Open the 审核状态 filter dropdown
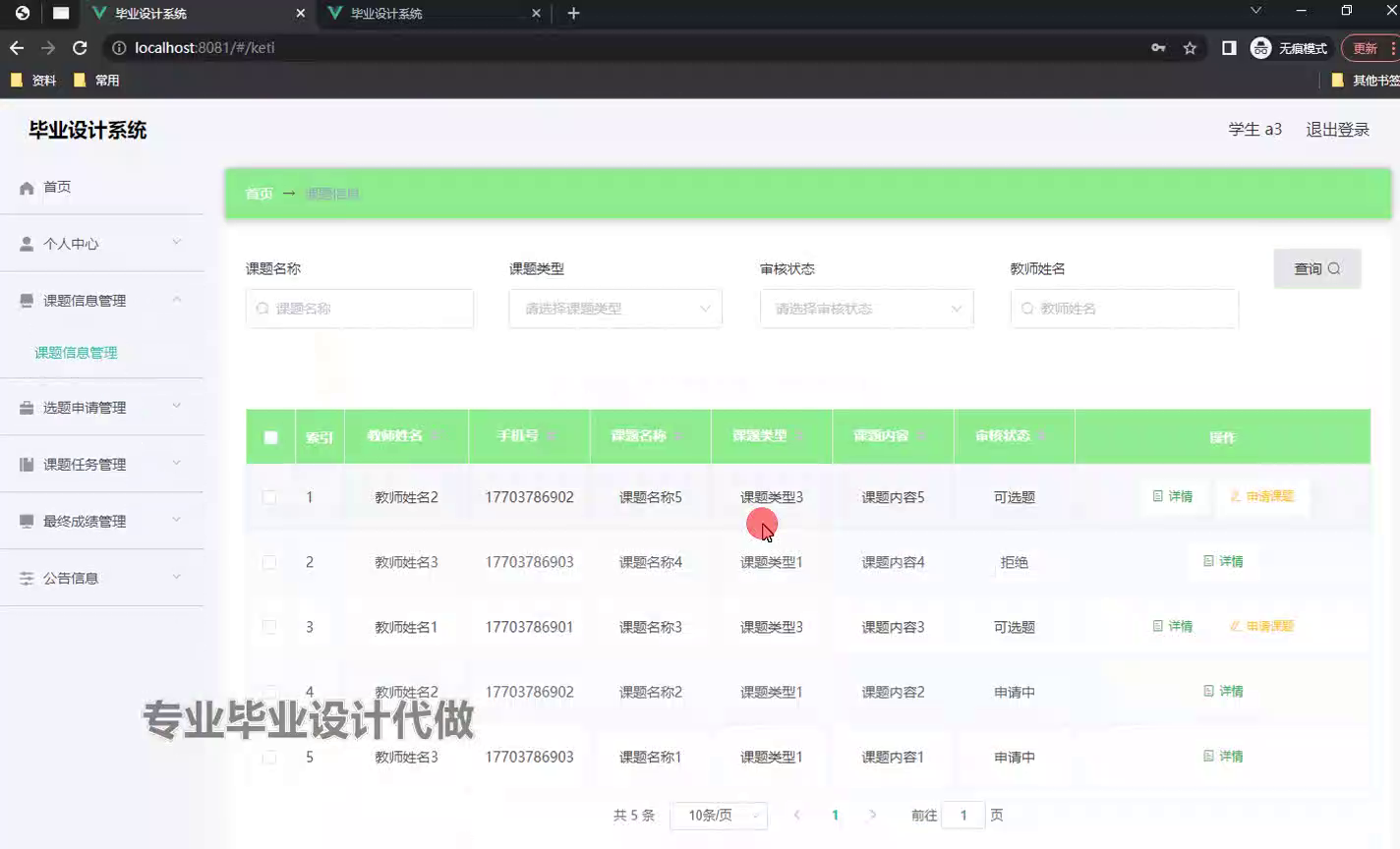The height and width of the screenshot is (849, 1400). (x=866, y=309)
